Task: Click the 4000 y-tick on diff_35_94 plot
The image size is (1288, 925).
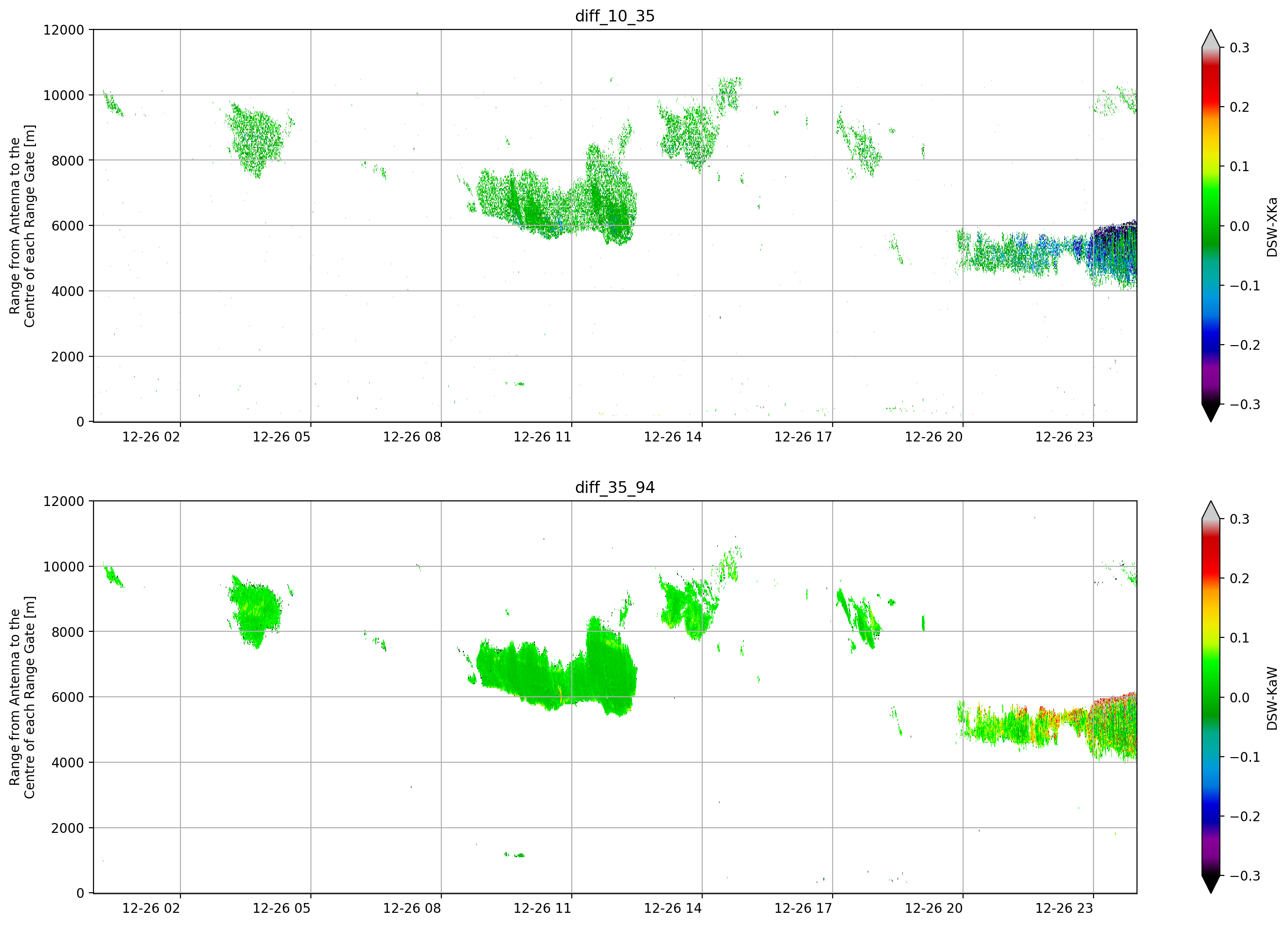Action: tap(68, 763)
